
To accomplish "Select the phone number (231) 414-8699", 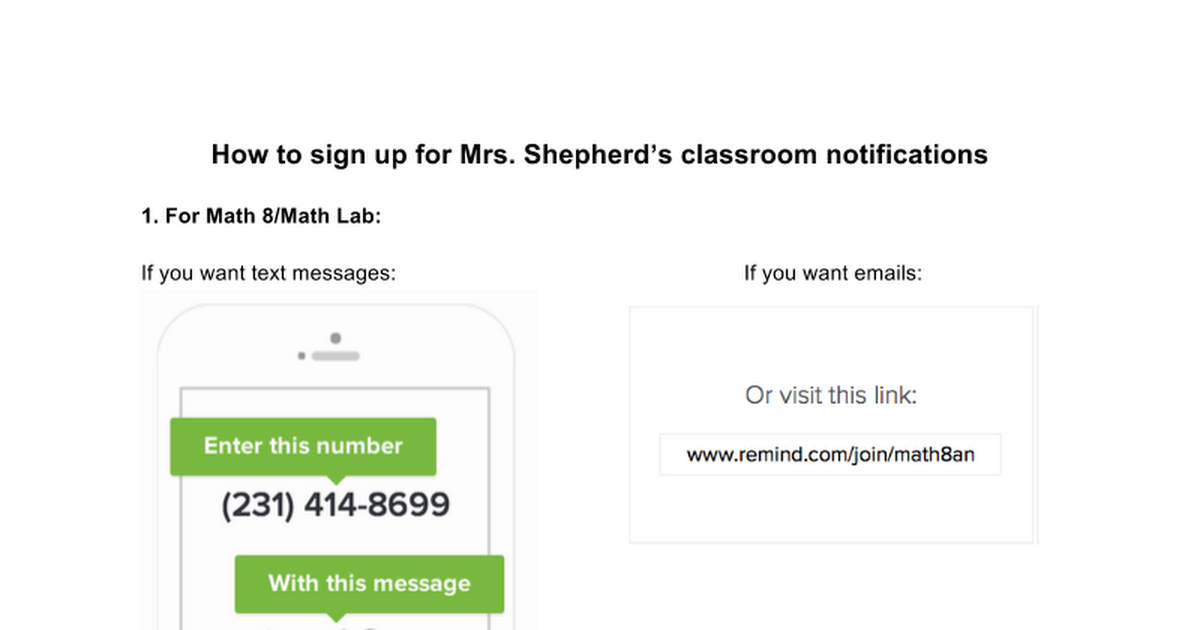I will pyautogui.click(x=335, y=506).
